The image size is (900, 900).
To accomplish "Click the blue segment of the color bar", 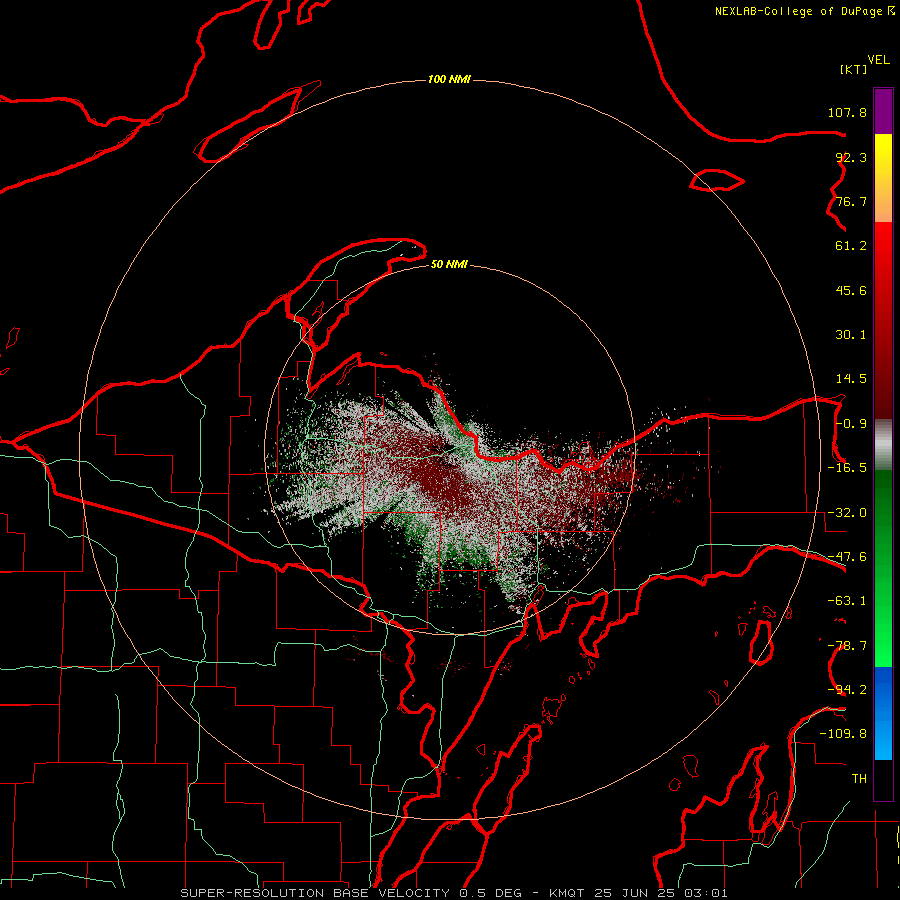I will click(x=883, y=713).
